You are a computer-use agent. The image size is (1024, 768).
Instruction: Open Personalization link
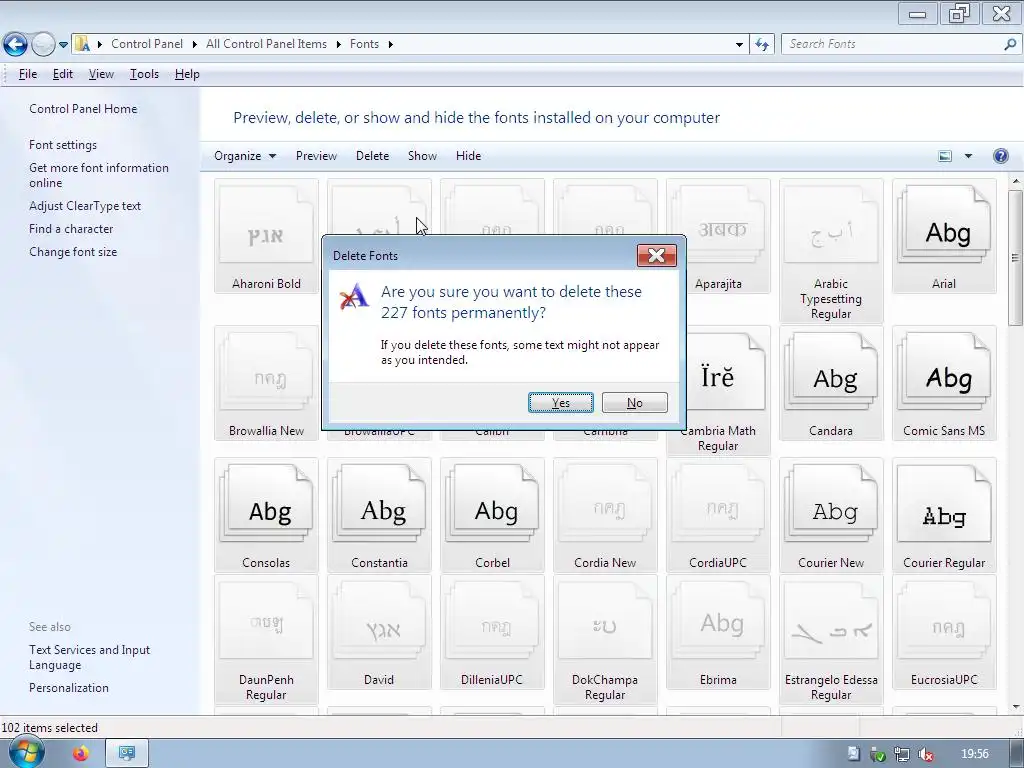69,688
